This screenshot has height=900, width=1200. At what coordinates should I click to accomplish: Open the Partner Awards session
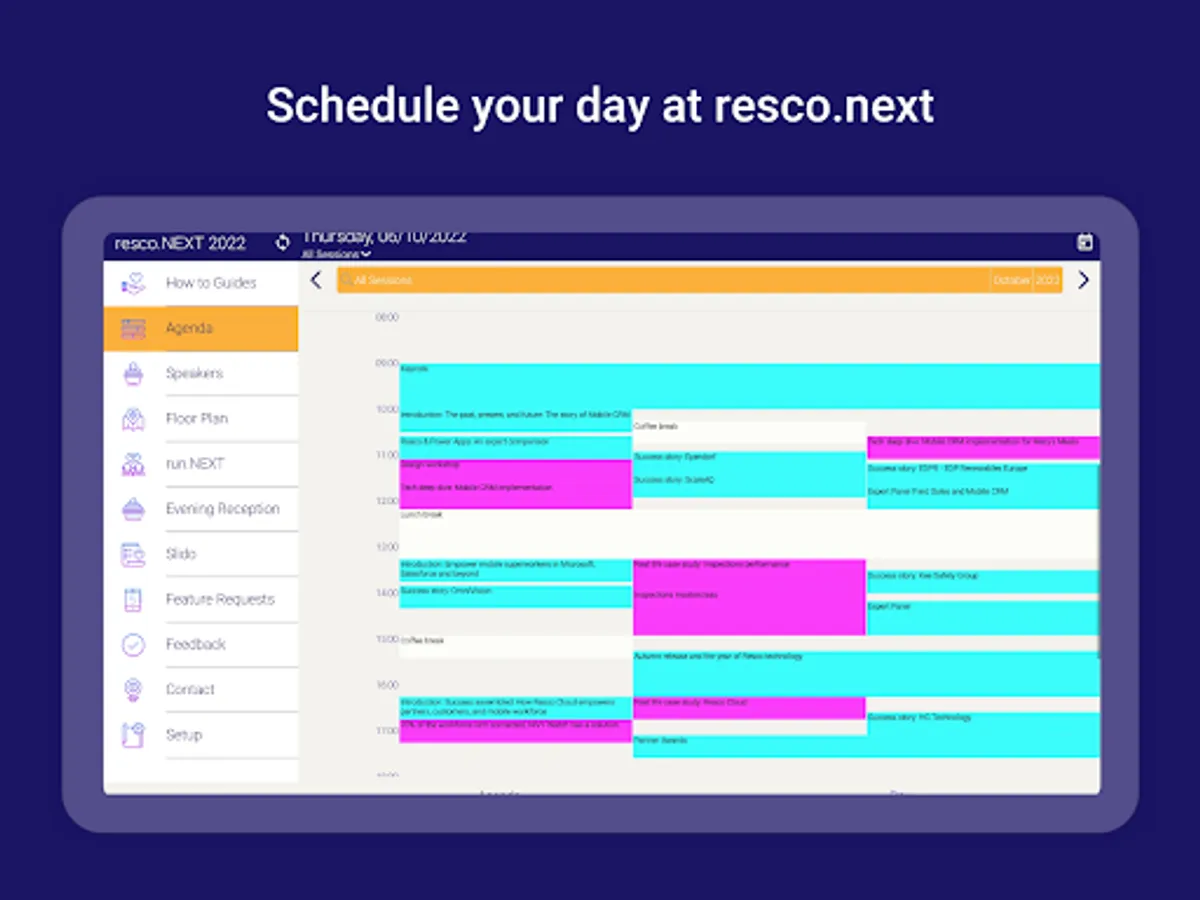point(866,747)
